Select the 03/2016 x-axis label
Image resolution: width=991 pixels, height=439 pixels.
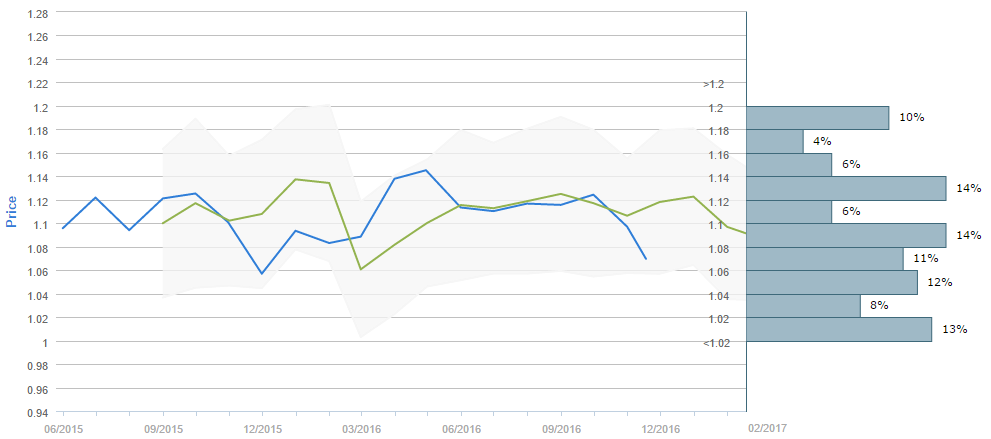(361, 428)
